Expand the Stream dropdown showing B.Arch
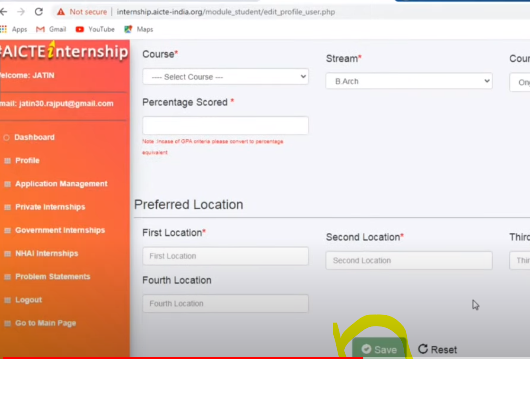 point(409,81)
